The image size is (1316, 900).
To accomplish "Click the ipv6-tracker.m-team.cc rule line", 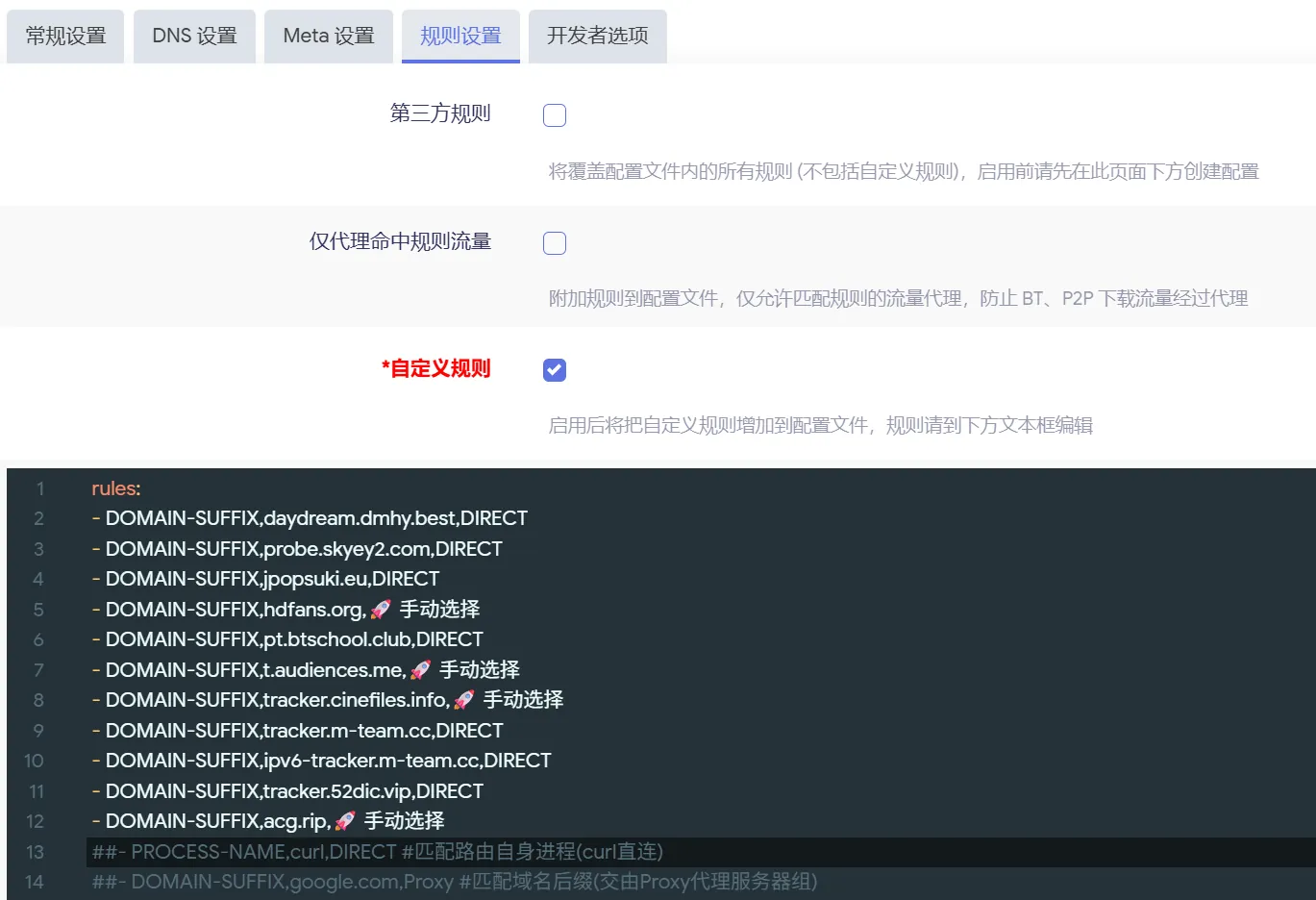I will pos(321,761).
